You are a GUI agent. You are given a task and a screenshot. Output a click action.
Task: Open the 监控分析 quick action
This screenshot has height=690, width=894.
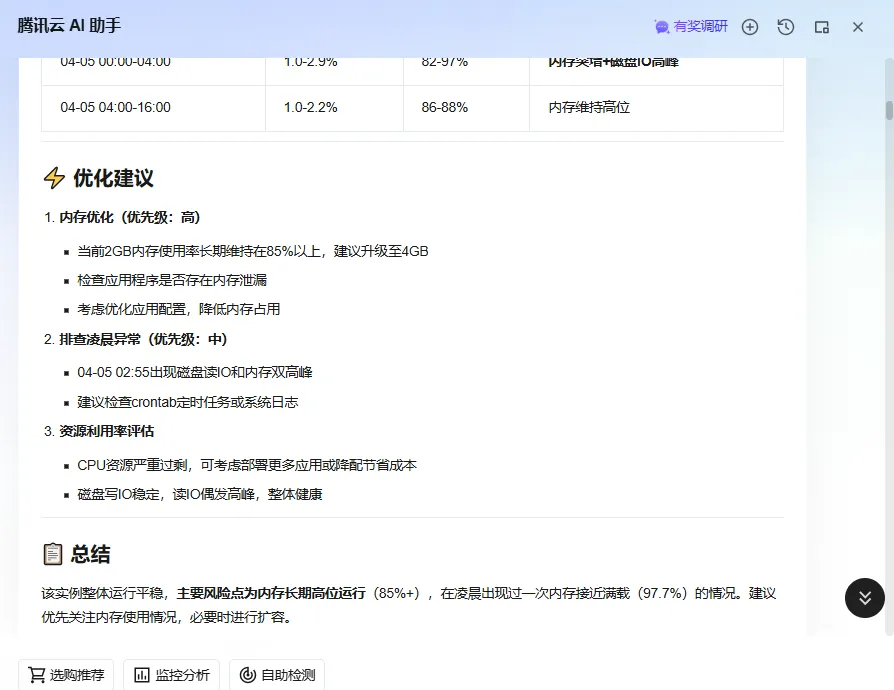(x=172, y=675)
